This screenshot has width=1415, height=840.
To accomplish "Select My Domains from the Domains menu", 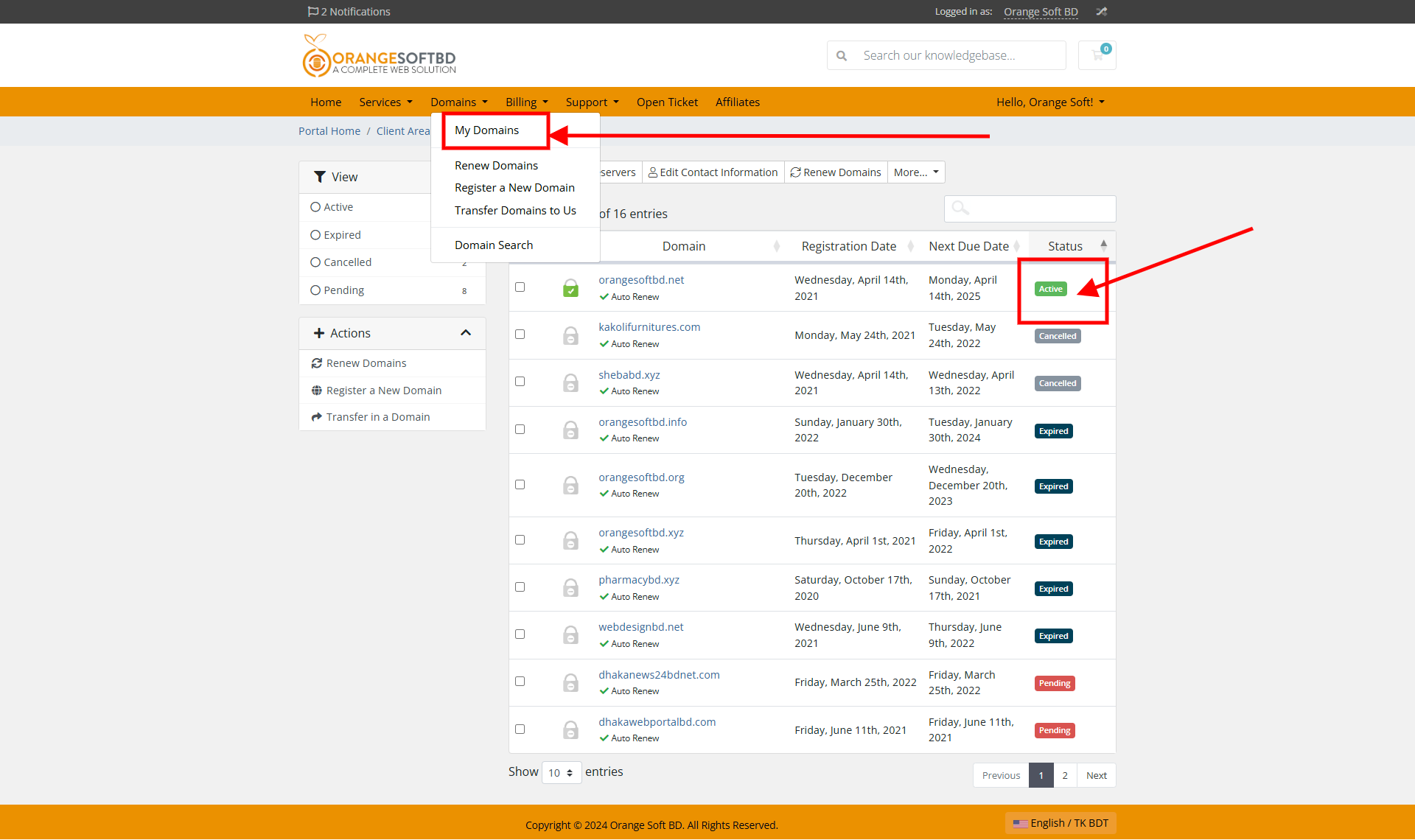I will (x=486, y=130).
